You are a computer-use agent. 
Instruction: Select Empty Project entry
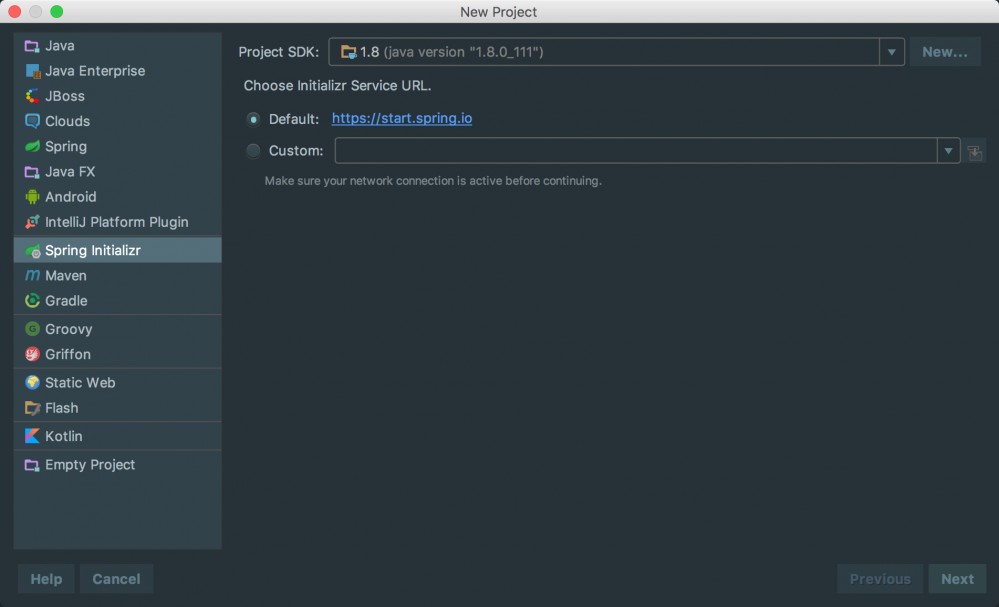pyautogui.click(x=118, y=465)
